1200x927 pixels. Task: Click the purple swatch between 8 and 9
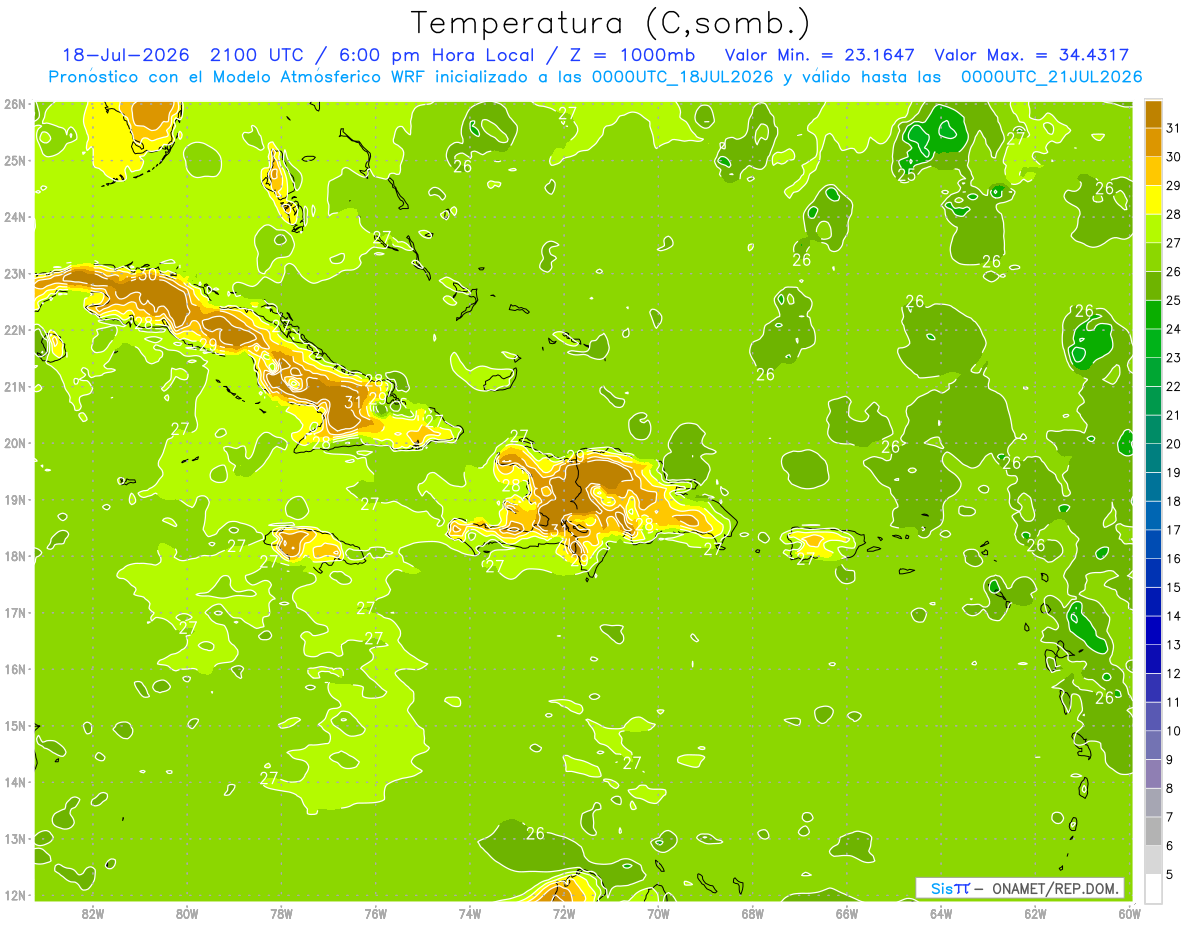coord(1154,774)
